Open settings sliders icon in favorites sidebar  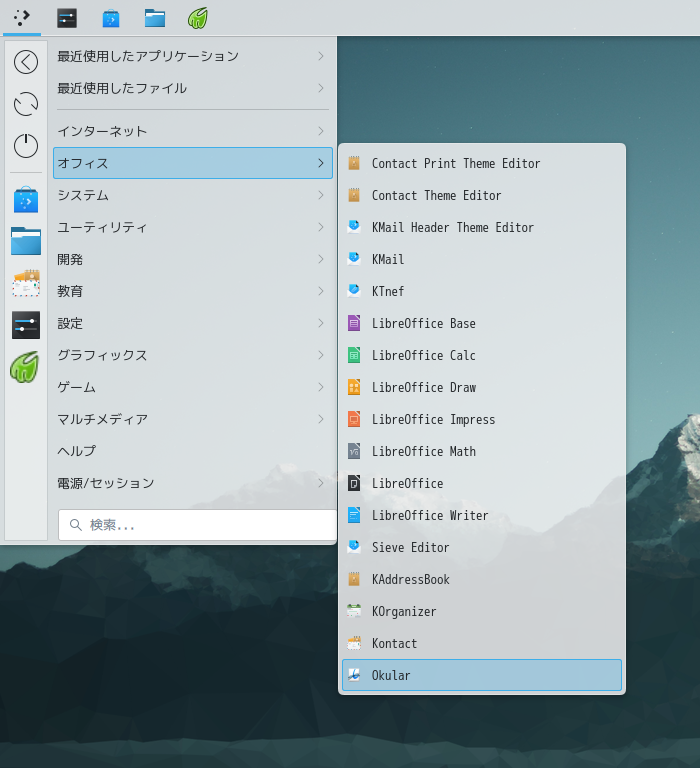[26, 325]
